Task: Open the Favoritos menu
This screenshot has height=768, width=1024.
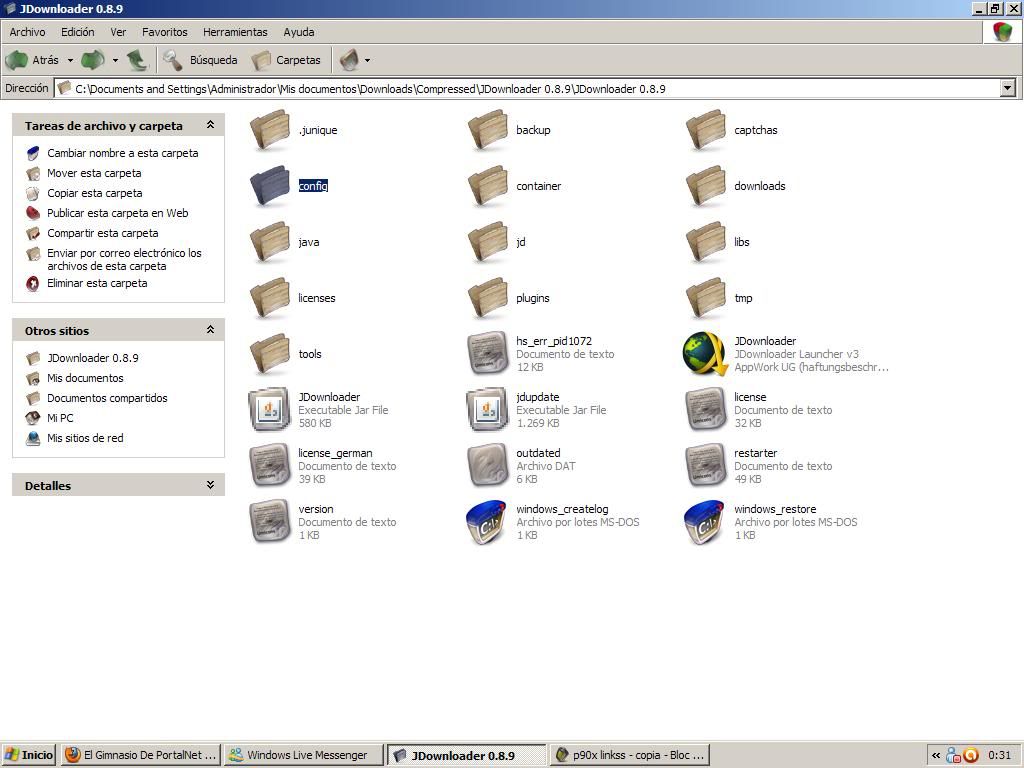Action: [x=165, y=32]
